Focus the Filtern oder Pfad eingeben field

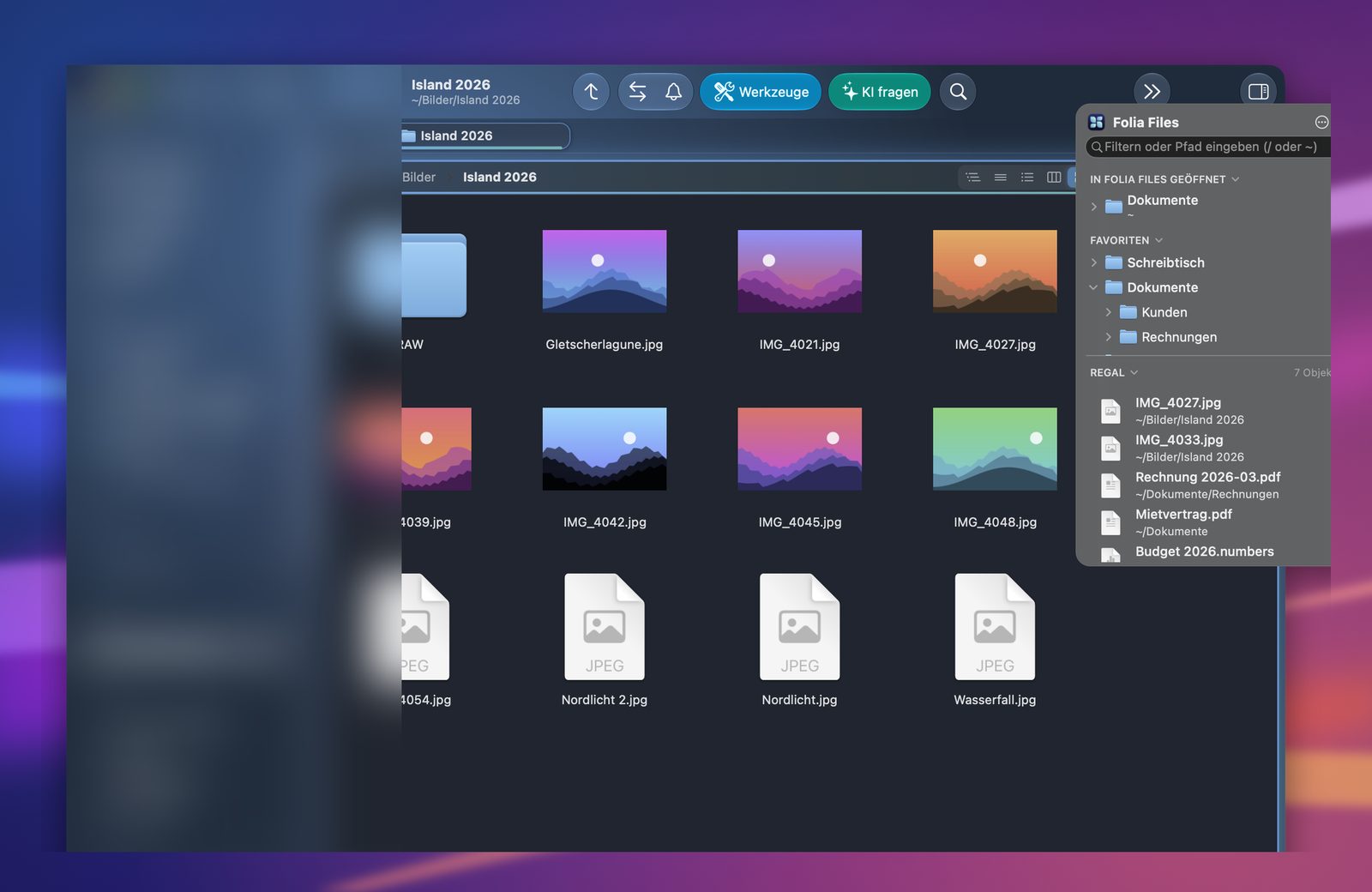tap(1208, 147)
